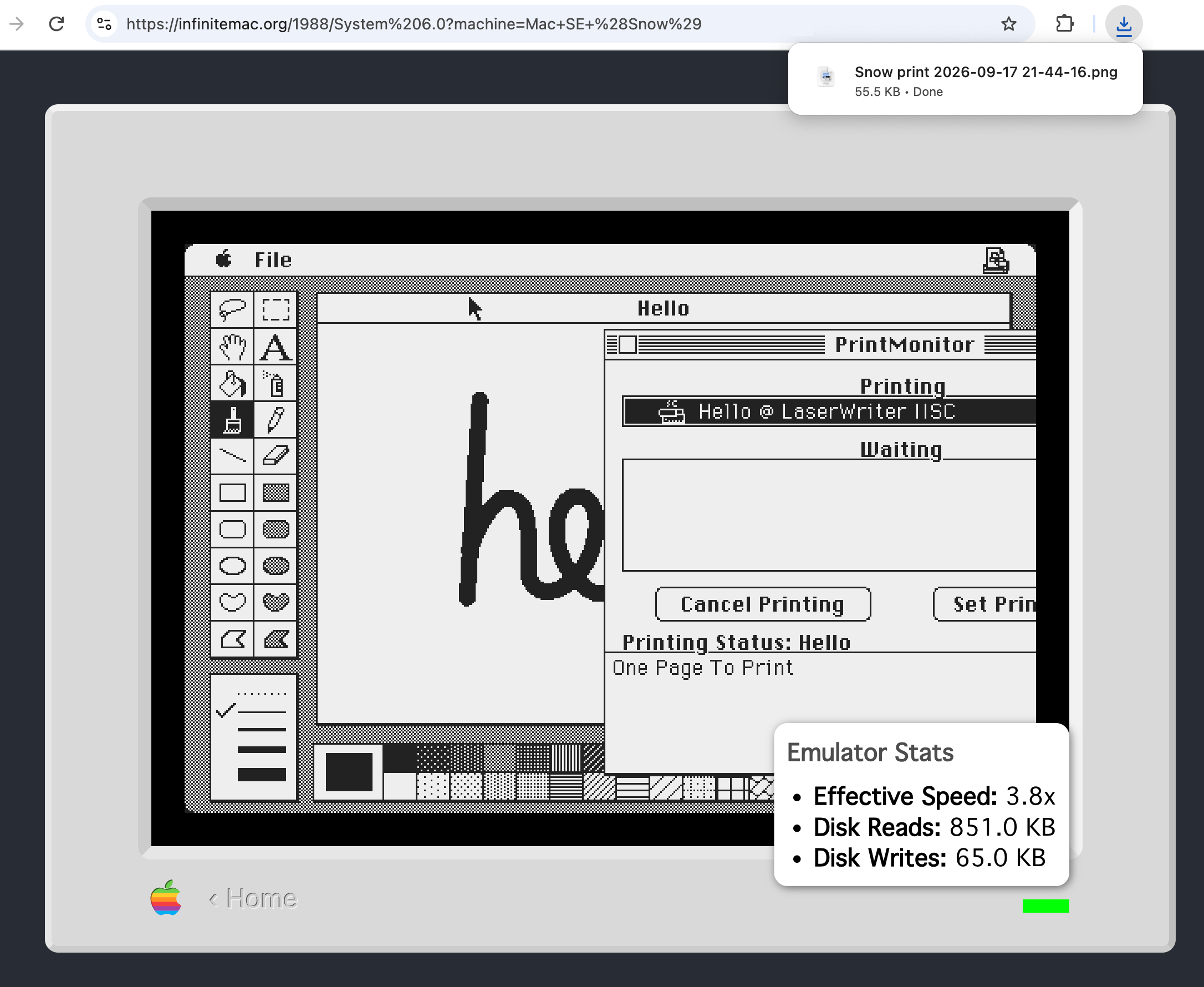Open the browser extensions puzzle icon

tap(1064, 24)
